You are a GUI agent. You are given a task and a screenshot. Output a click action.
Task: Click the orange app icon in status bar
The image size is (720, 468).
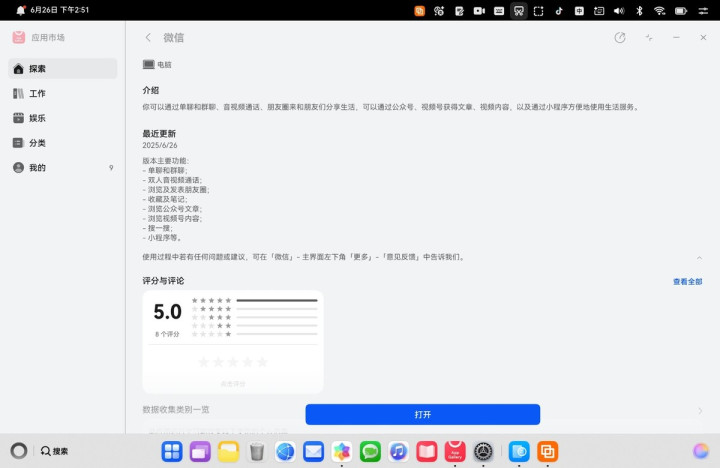click(x=419, y=11)
